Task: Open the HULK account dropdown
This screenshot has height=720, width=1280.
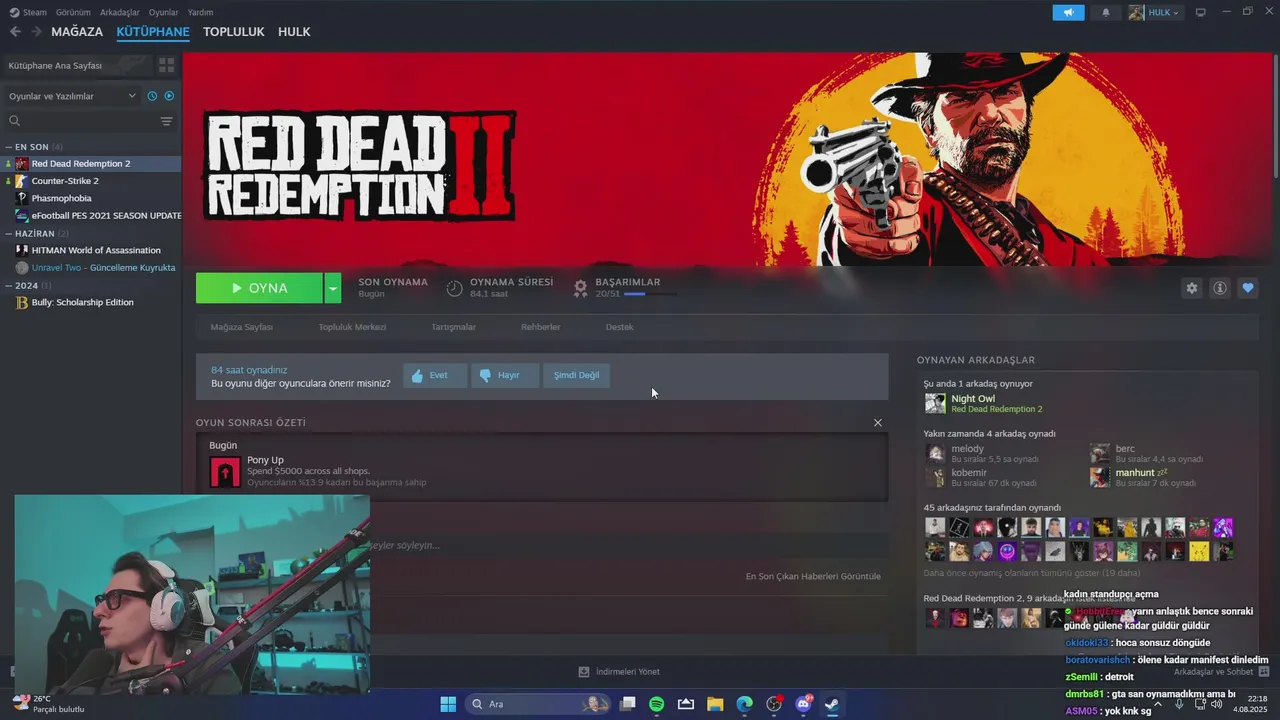Action: [x=1156, y=12]
